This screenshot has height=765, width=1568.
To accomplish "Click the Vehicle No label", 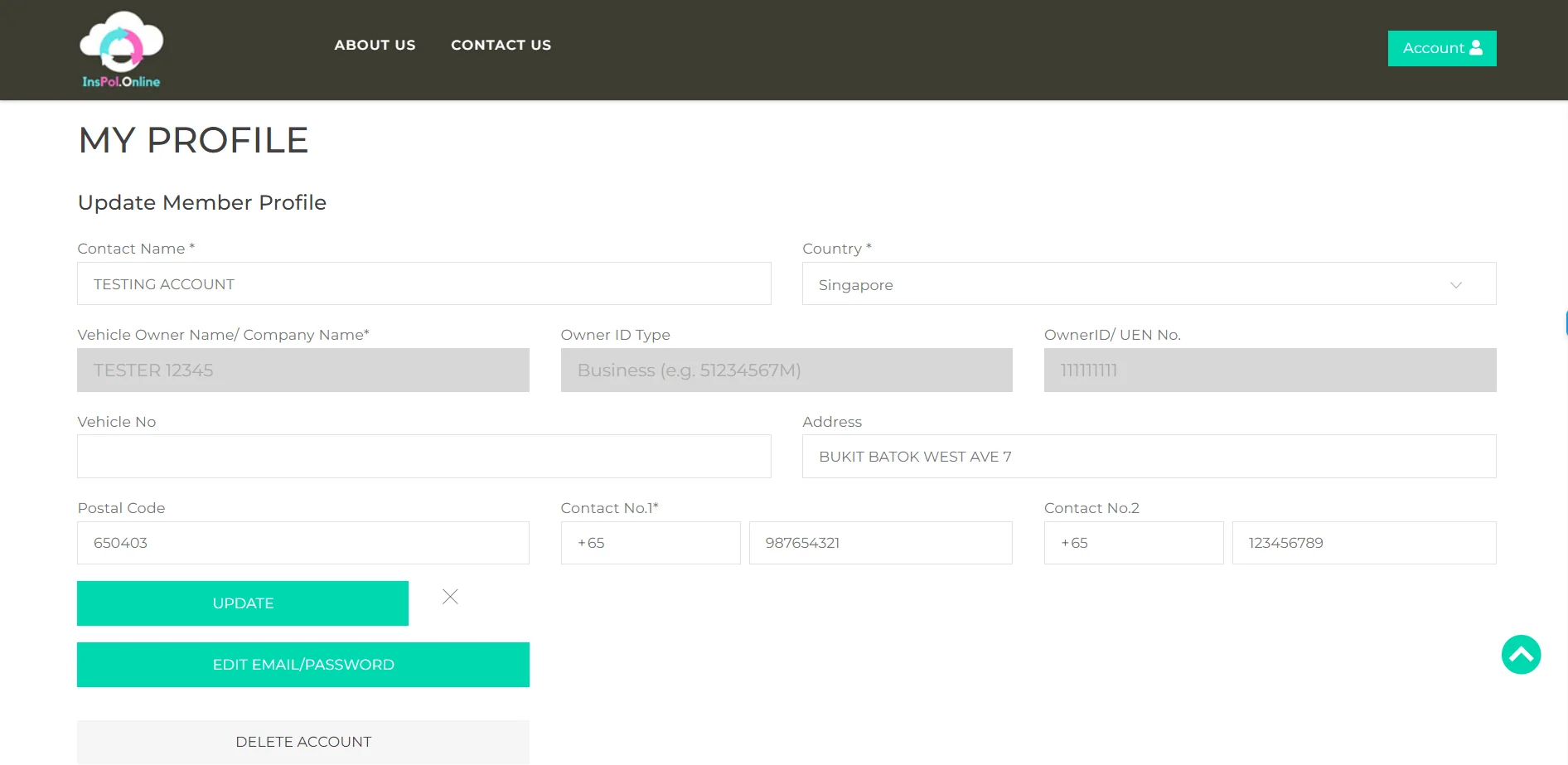I will coord(117,422).
